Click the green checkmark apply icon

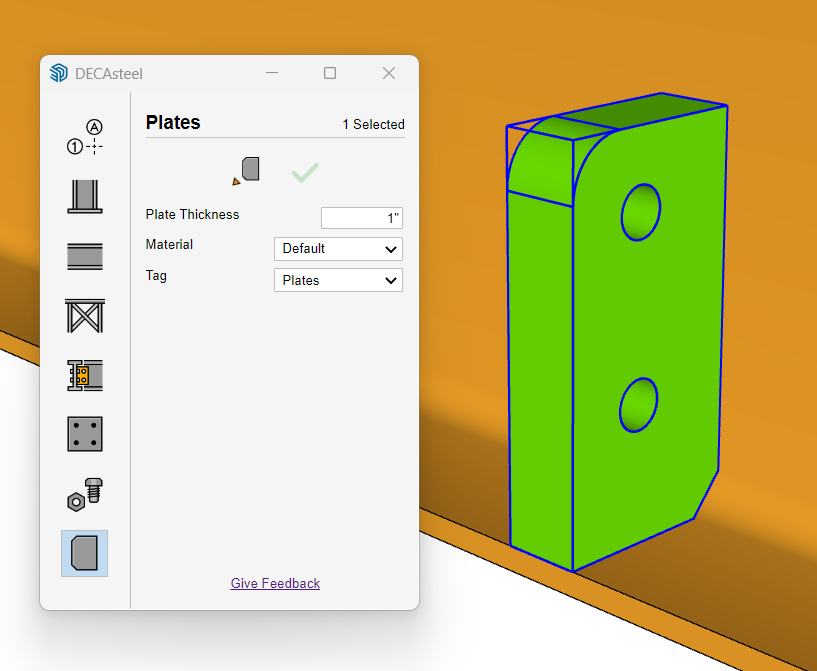(x=305, y=172)
